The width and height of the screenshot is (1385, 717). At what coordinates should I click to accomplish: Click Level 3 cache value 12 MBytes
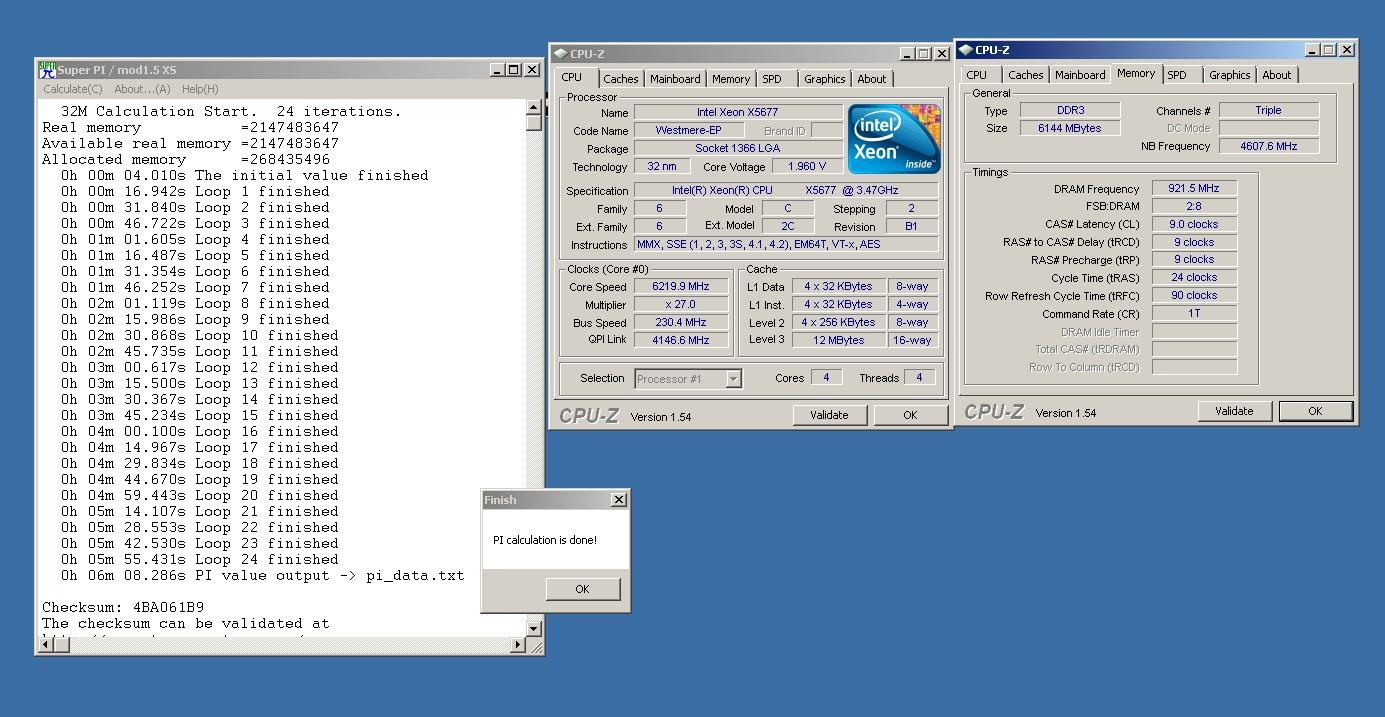(x=838, y=340)
